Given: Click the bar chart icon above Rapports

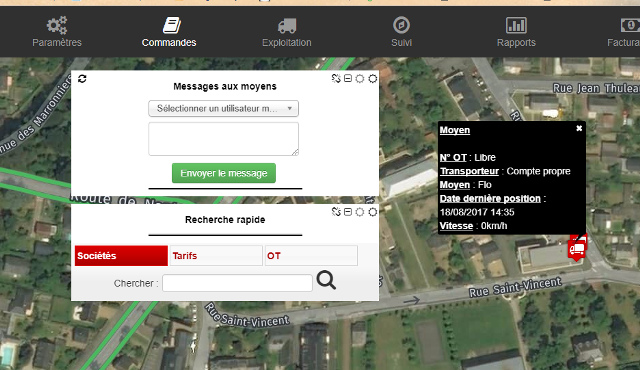Looking at the screenshot, I should [516, 25].
